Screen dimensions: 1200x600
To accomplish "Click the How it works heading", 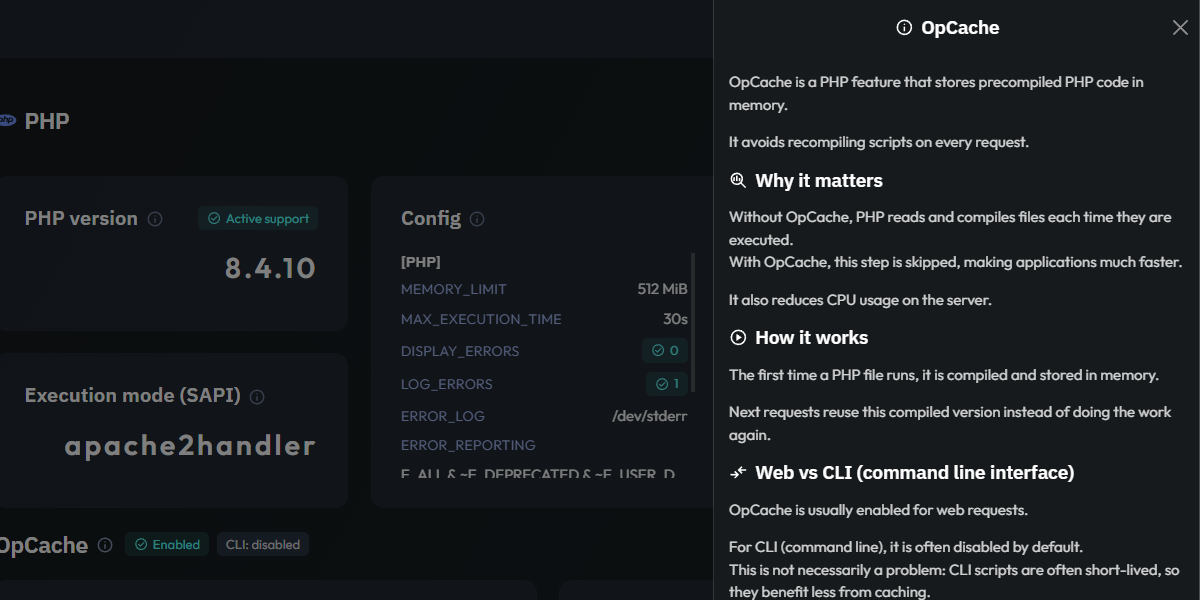I will (812, 338).
